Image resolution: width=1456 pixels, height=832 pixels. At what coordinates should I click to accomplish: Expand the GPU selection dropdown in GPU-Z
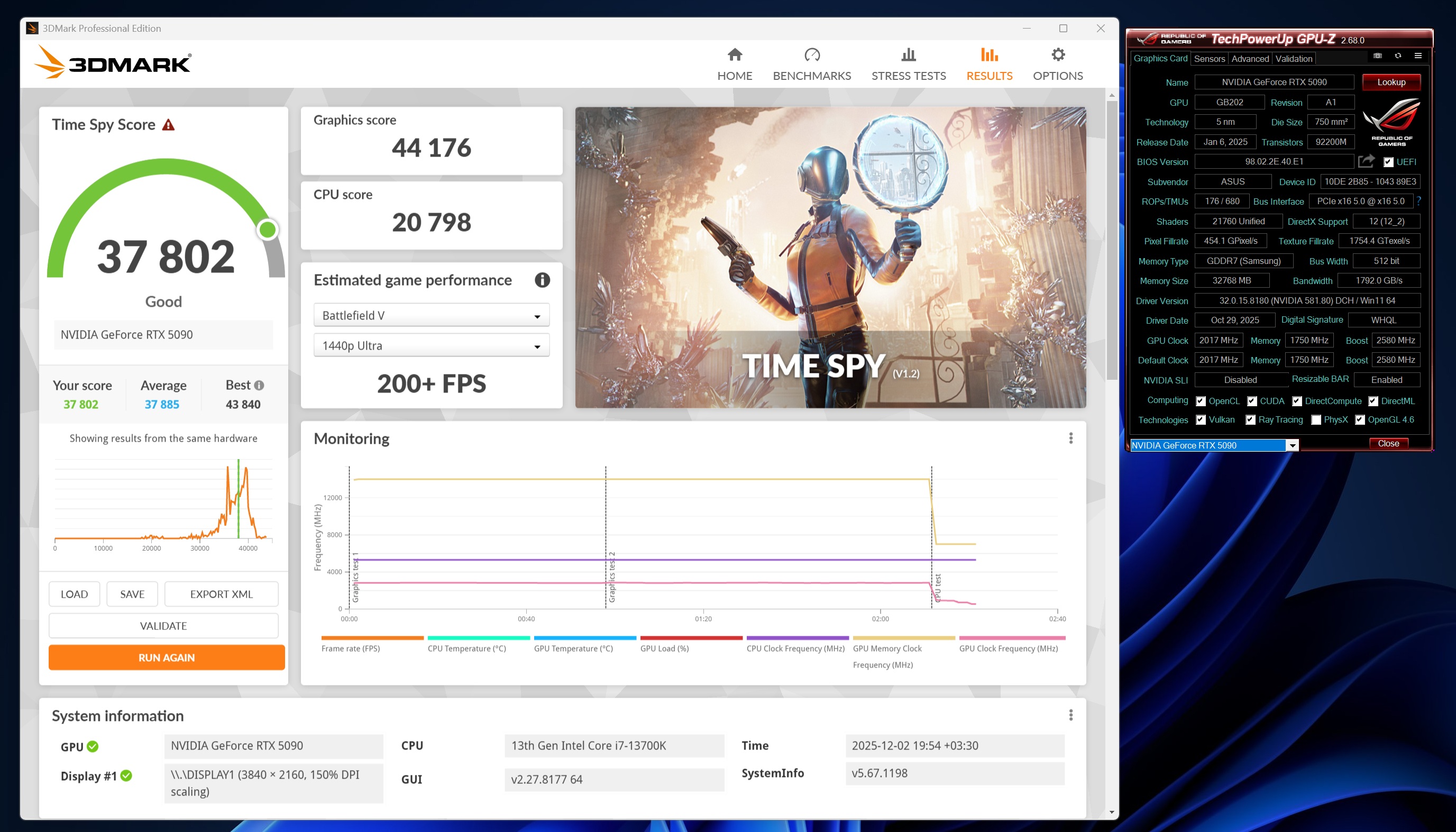(x=1292, y=446)
